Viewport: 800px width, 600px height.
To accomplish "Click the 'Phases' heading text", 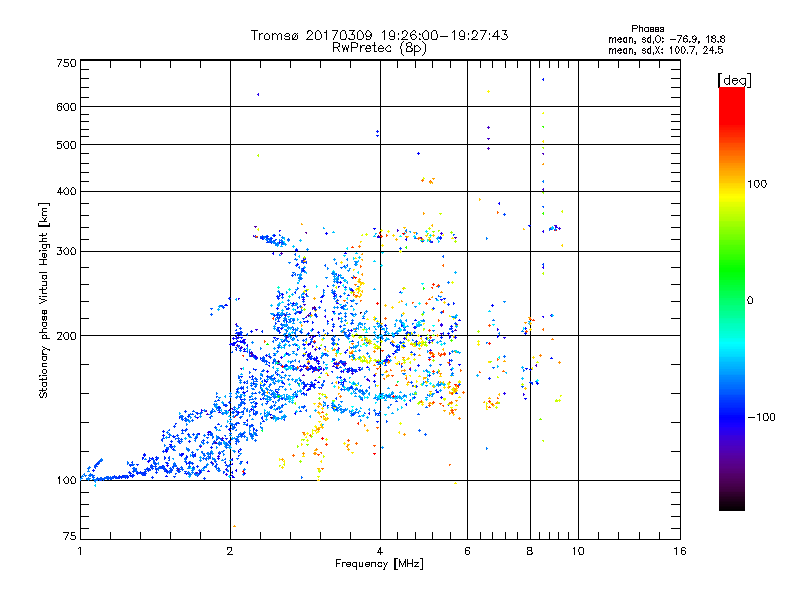I will (647, 29).
